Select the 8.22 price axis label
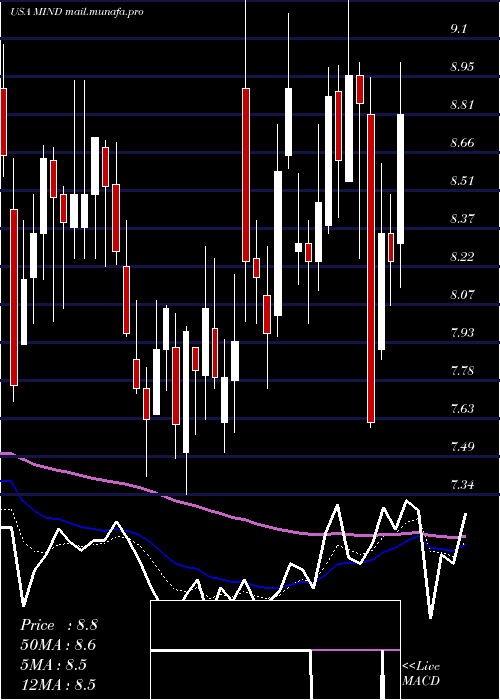This screenshot has height=700, width=500. coord(462,257)
